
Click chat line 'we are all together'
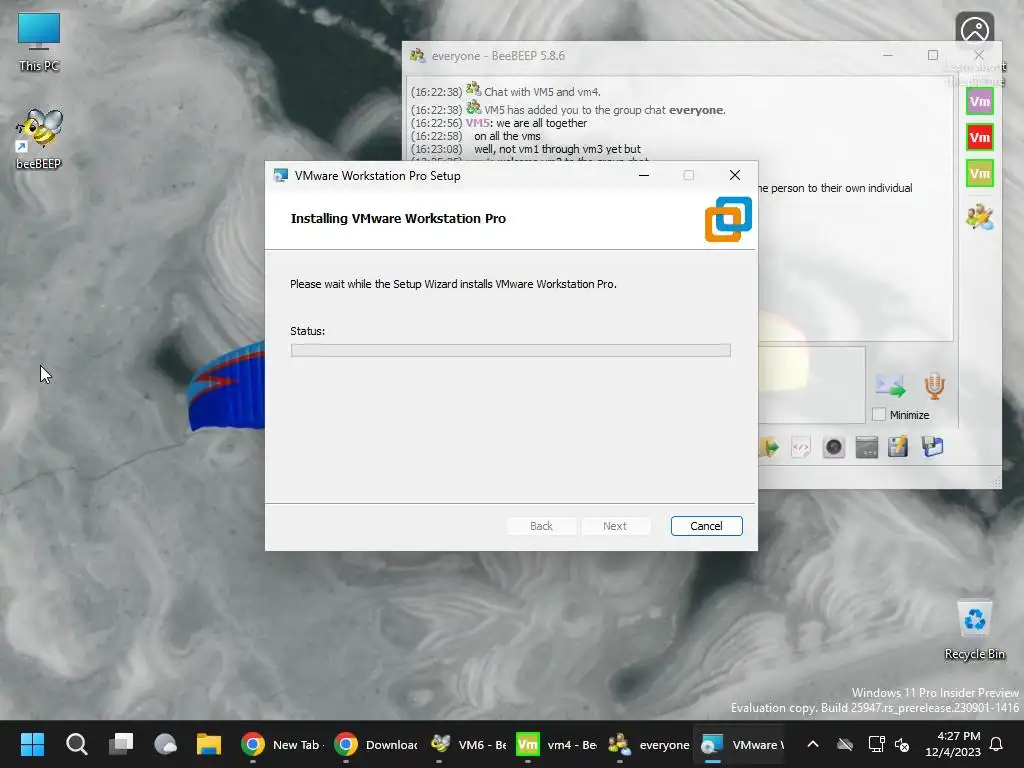coord(541,123)
